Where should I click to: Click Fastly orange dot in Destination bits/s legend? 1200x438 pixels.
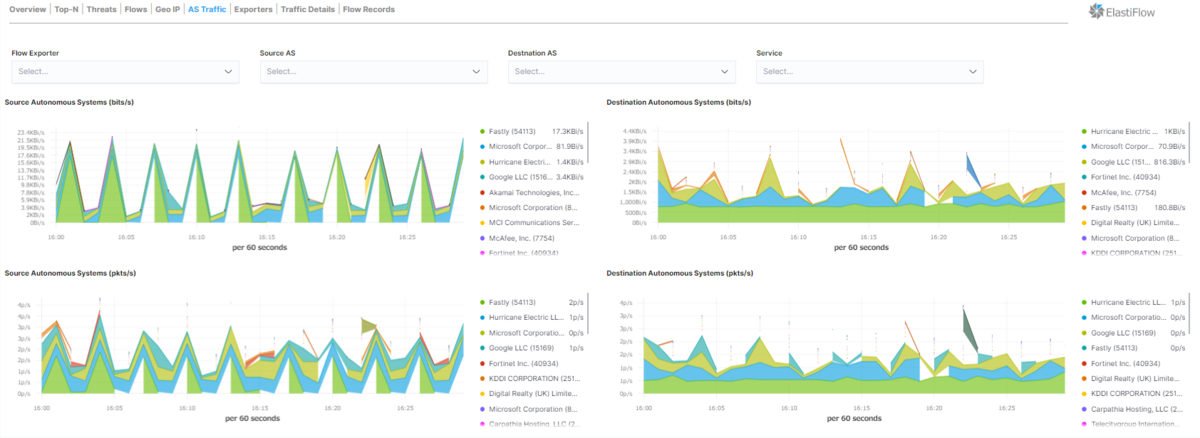1084,207
